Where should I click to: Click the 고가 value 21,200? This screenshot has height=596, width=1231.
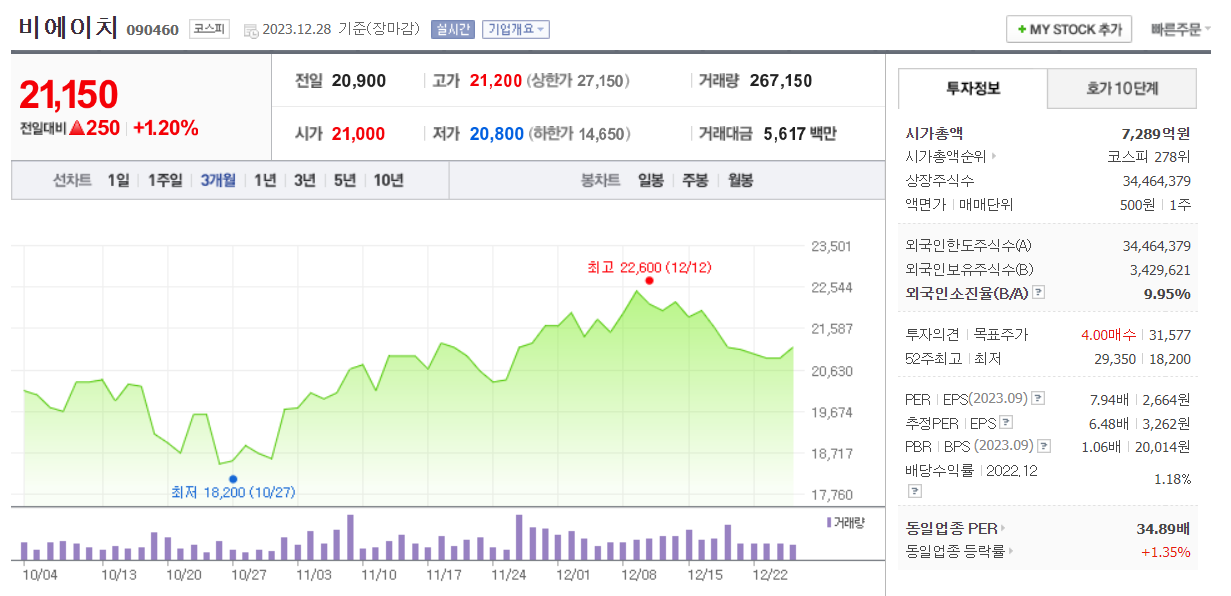(496, 81)
